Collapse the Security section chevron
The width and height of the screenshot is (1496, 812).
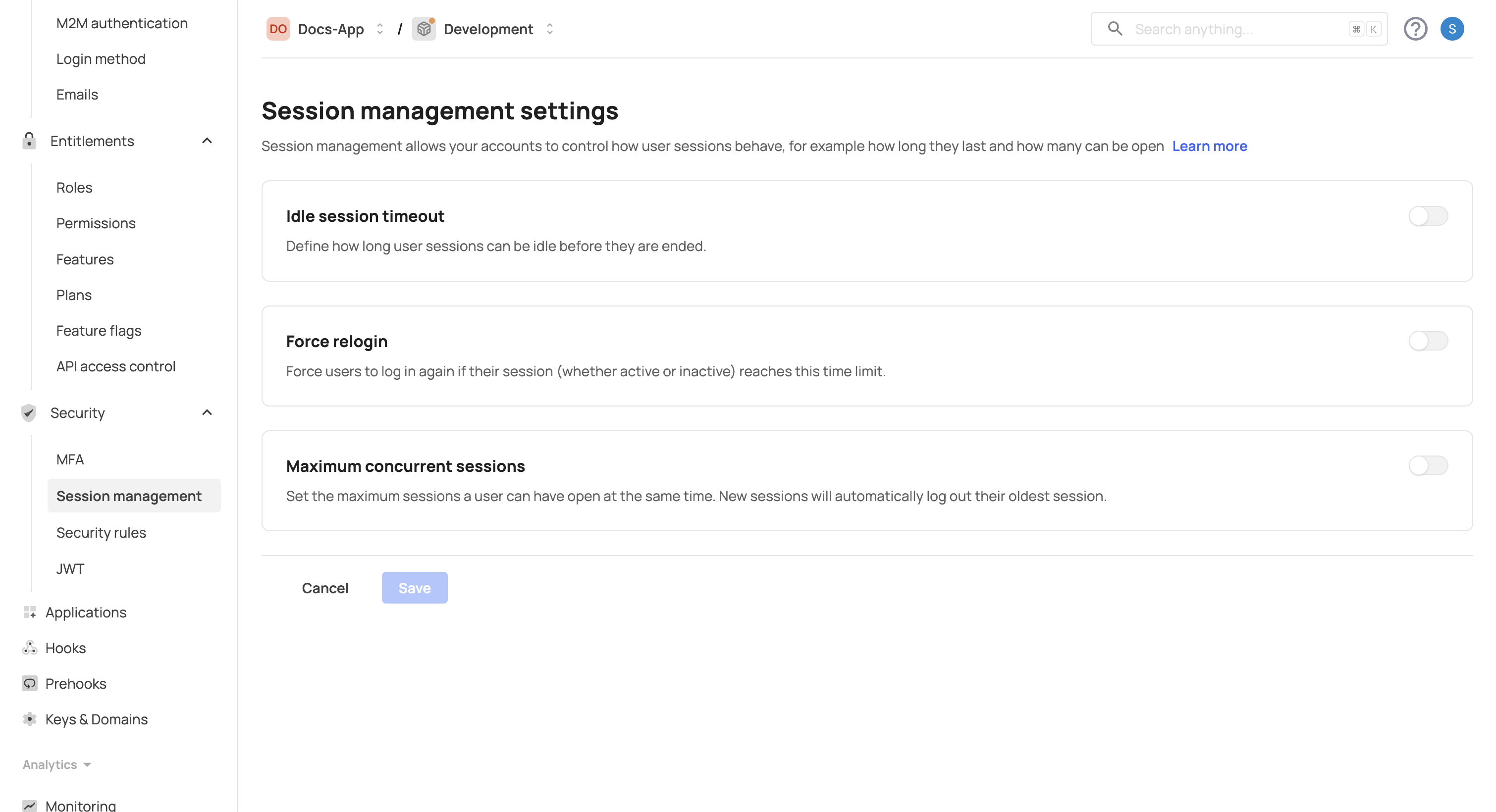point(207,412)
